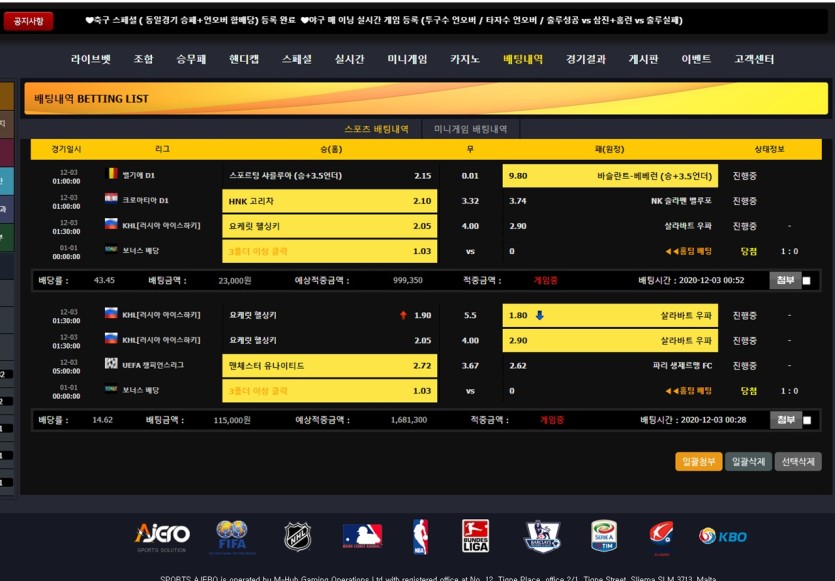This screenshot has height=581, width=835.
Task: Tick the checkbox for the 23,000원 bet
Action: pos(806,281)
